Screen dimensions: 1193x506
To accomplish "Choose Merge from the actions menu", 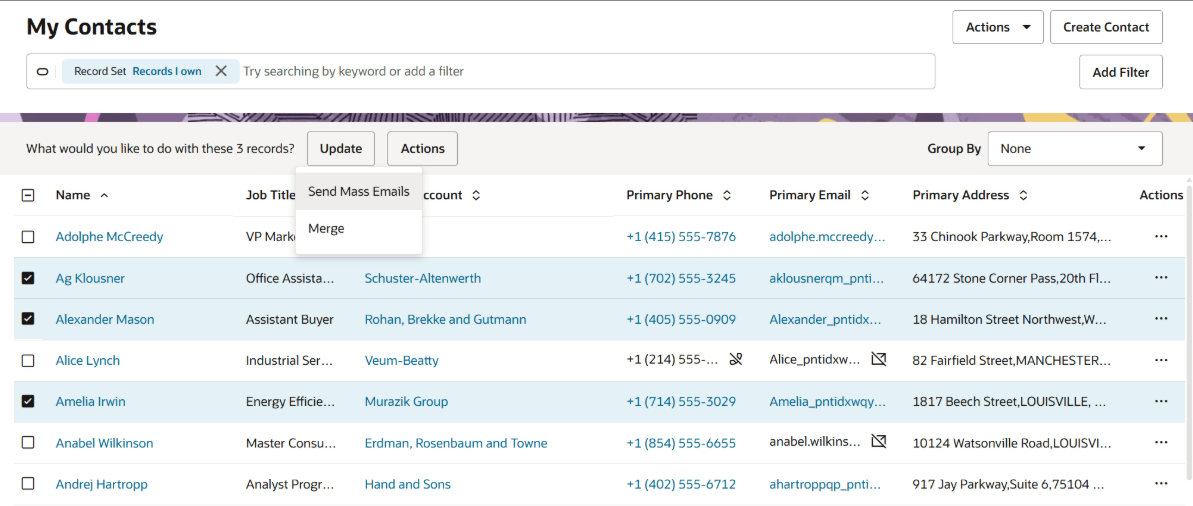I will pyautogui.click(x=358, y=228).
